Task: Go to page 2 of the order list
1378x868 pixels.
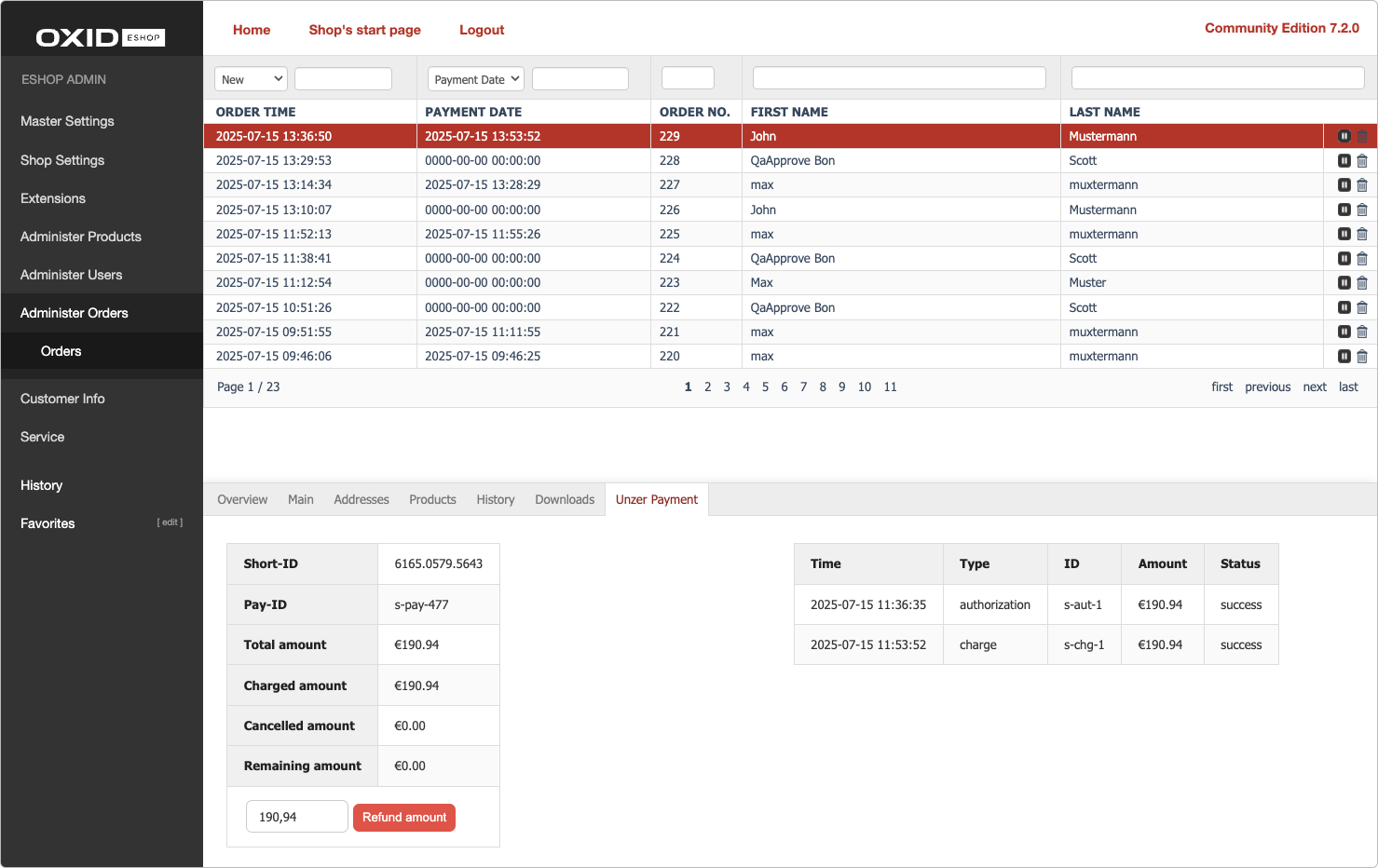Action: click(x=708, y=387)
